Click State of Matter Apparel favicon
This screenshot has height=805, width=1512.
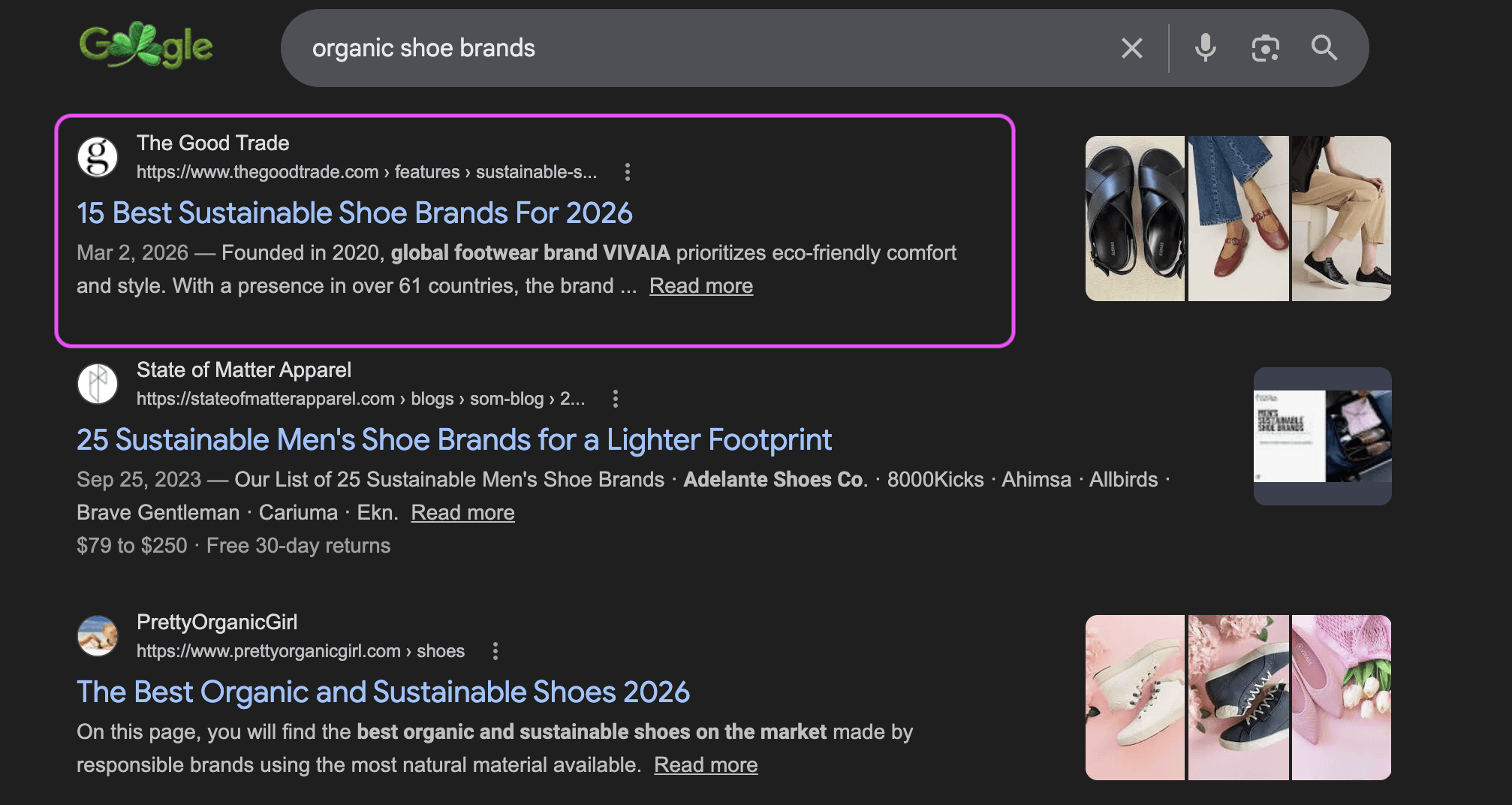[98, 384]
